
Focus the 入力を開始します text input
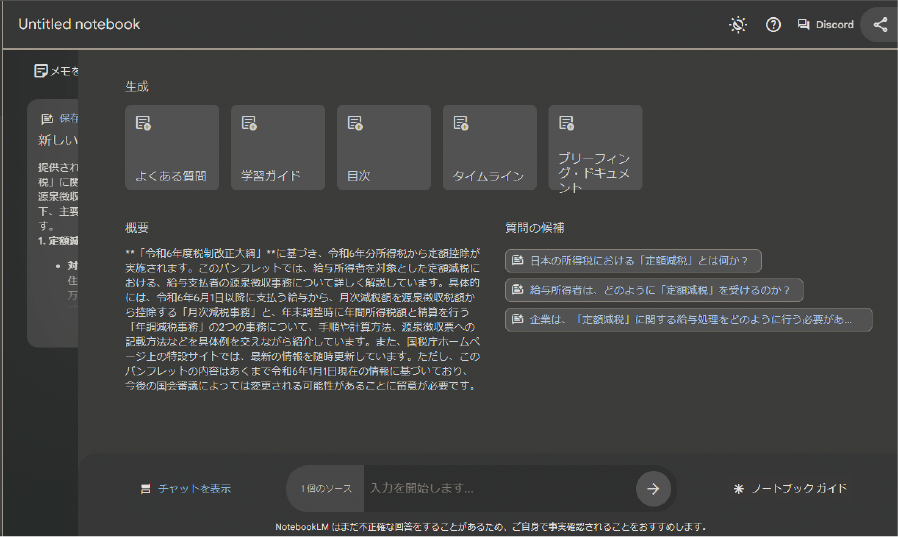[x=499, y=488]
